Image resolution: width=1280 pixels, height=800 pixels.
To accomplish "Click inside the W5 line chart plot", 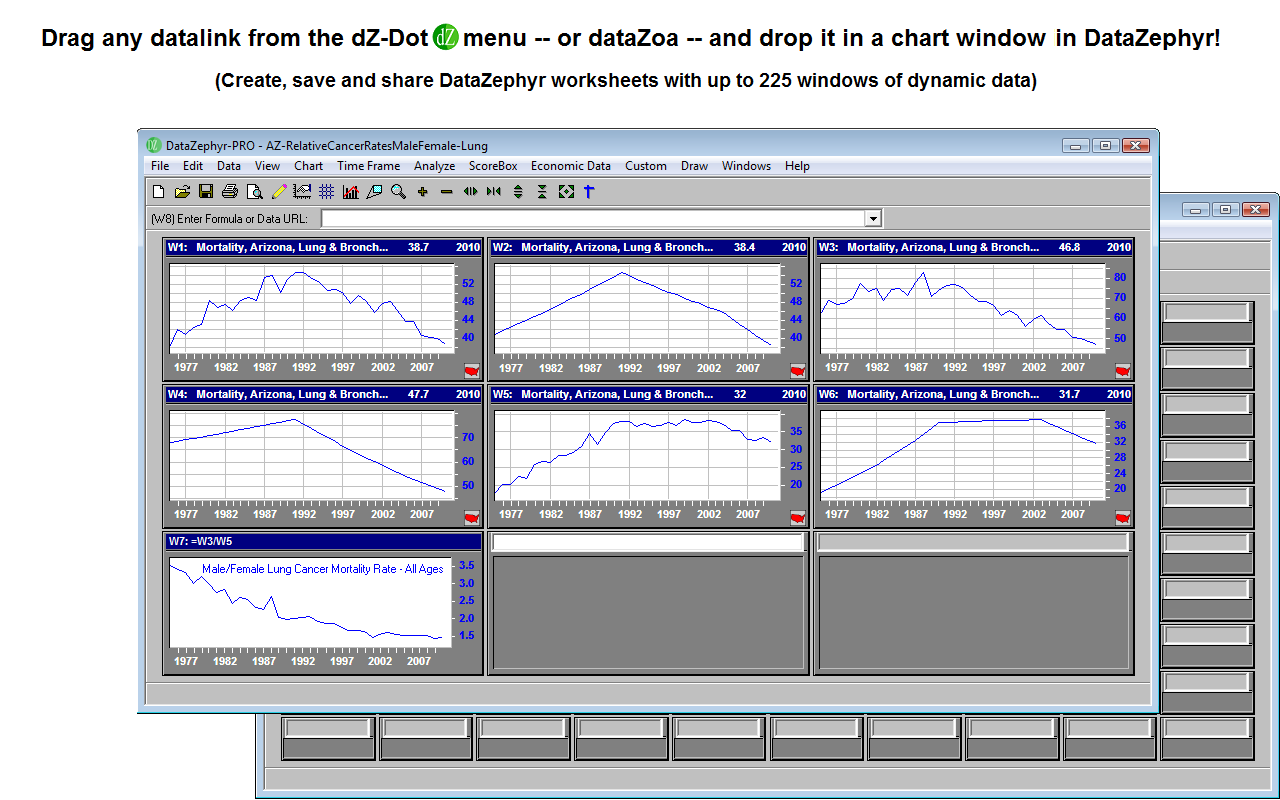I will [637, 456].
